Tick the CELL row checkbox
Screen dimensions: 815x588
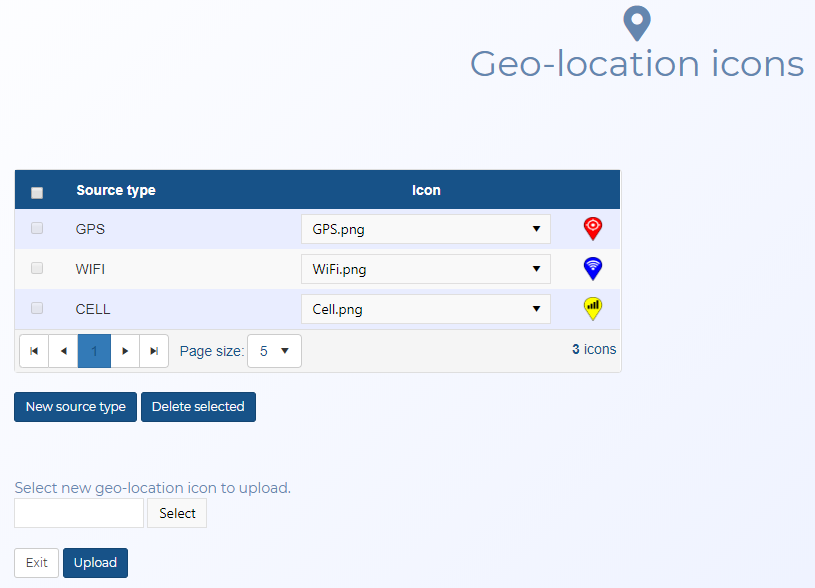(37, 308)
